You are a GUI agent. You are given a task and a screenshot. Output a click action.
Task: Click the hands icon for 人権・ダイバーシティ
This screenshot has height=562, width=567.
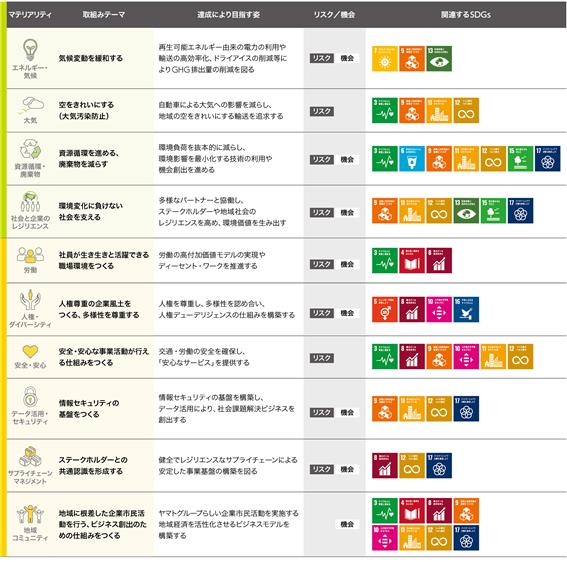[30, 300]
